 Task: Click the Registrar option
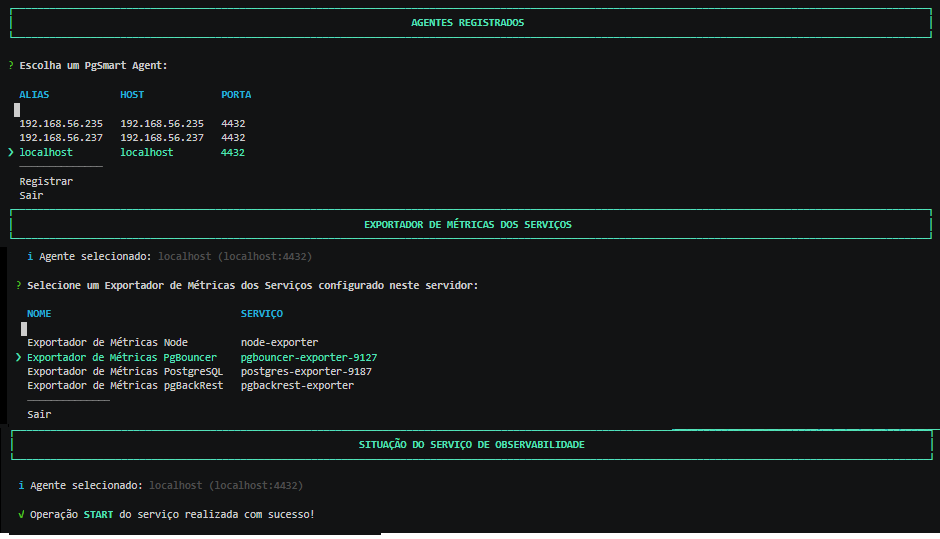coord(46,181)
